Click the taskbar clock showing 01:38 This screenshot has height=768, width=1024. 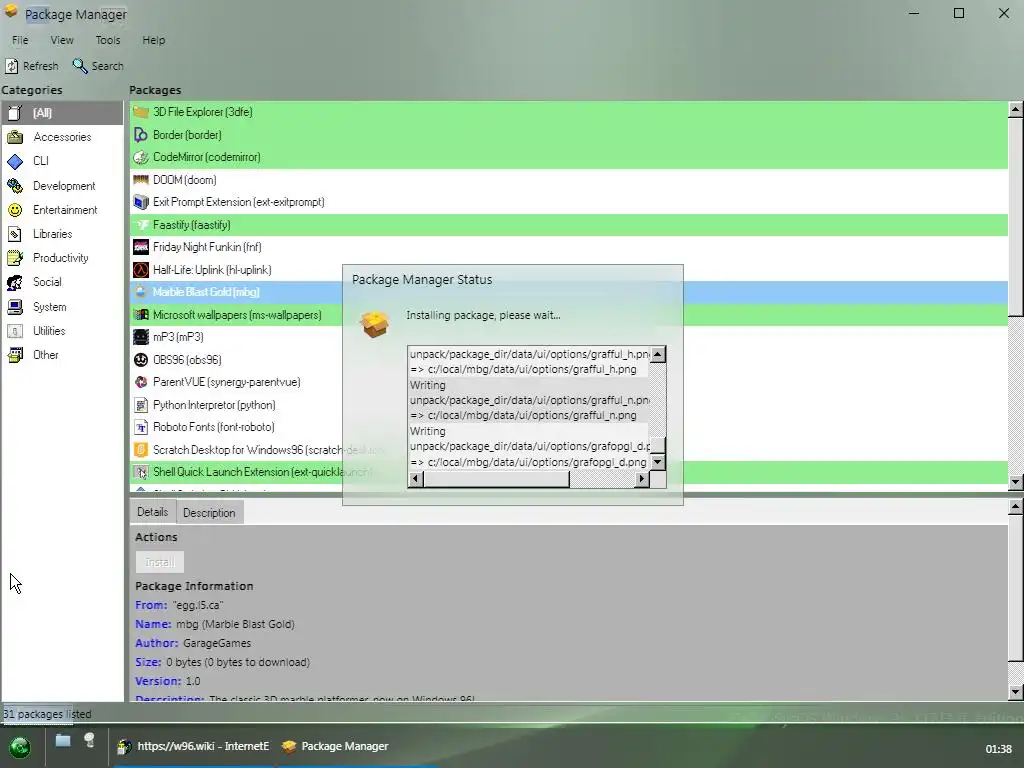pyautogui.click(x=998, y=749)
